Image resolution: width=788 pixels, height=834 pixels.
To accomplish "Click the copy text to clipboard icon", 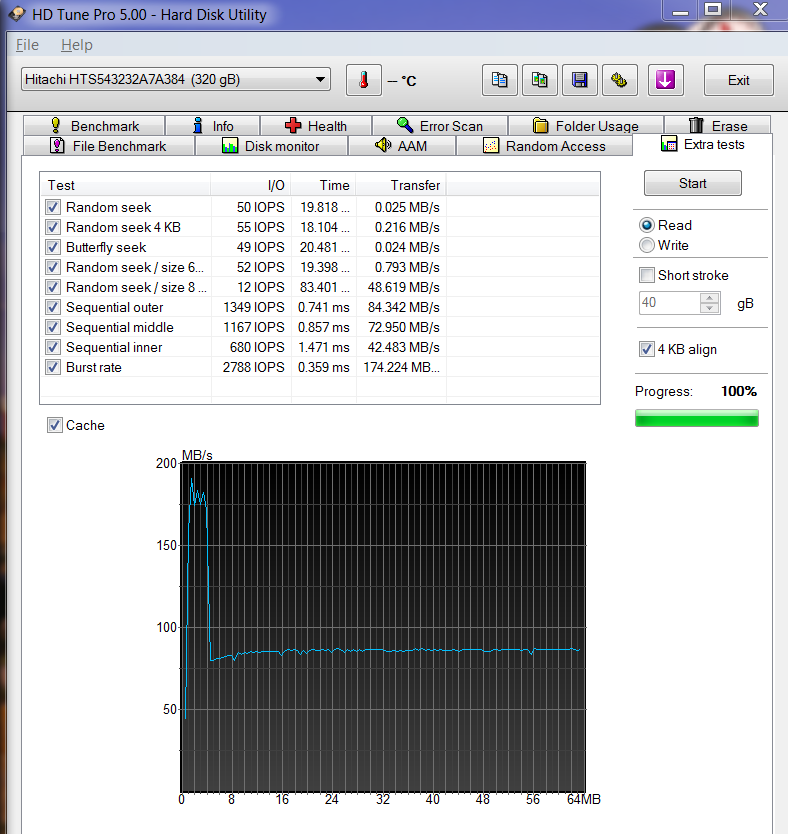I will 499,80.
